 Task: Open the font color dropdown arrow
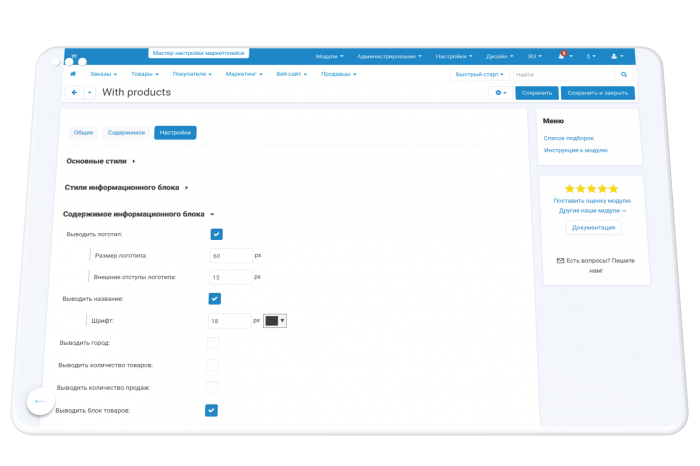coord(282,320)
